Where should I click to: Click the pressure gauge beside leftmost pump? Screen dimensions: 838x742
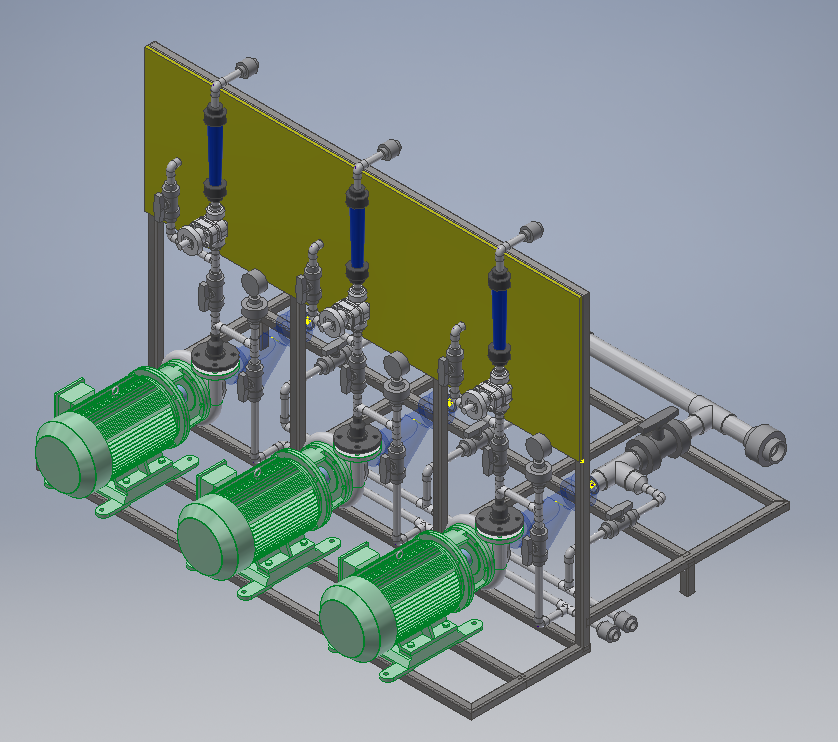click(x=255, y=284)
